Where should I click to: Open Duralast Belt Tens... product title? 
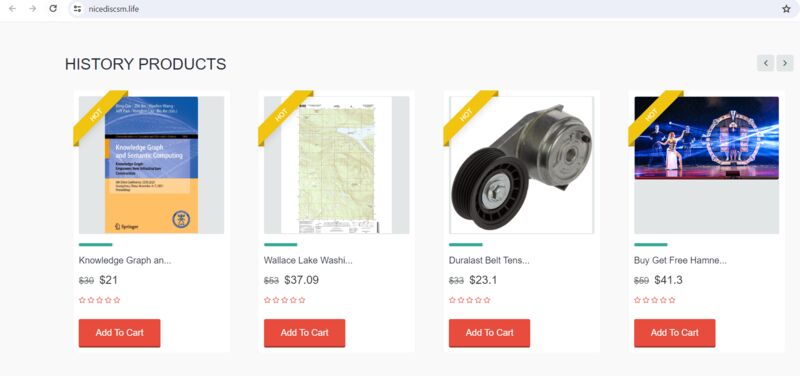pyautogui.click(x=489, y=260)
